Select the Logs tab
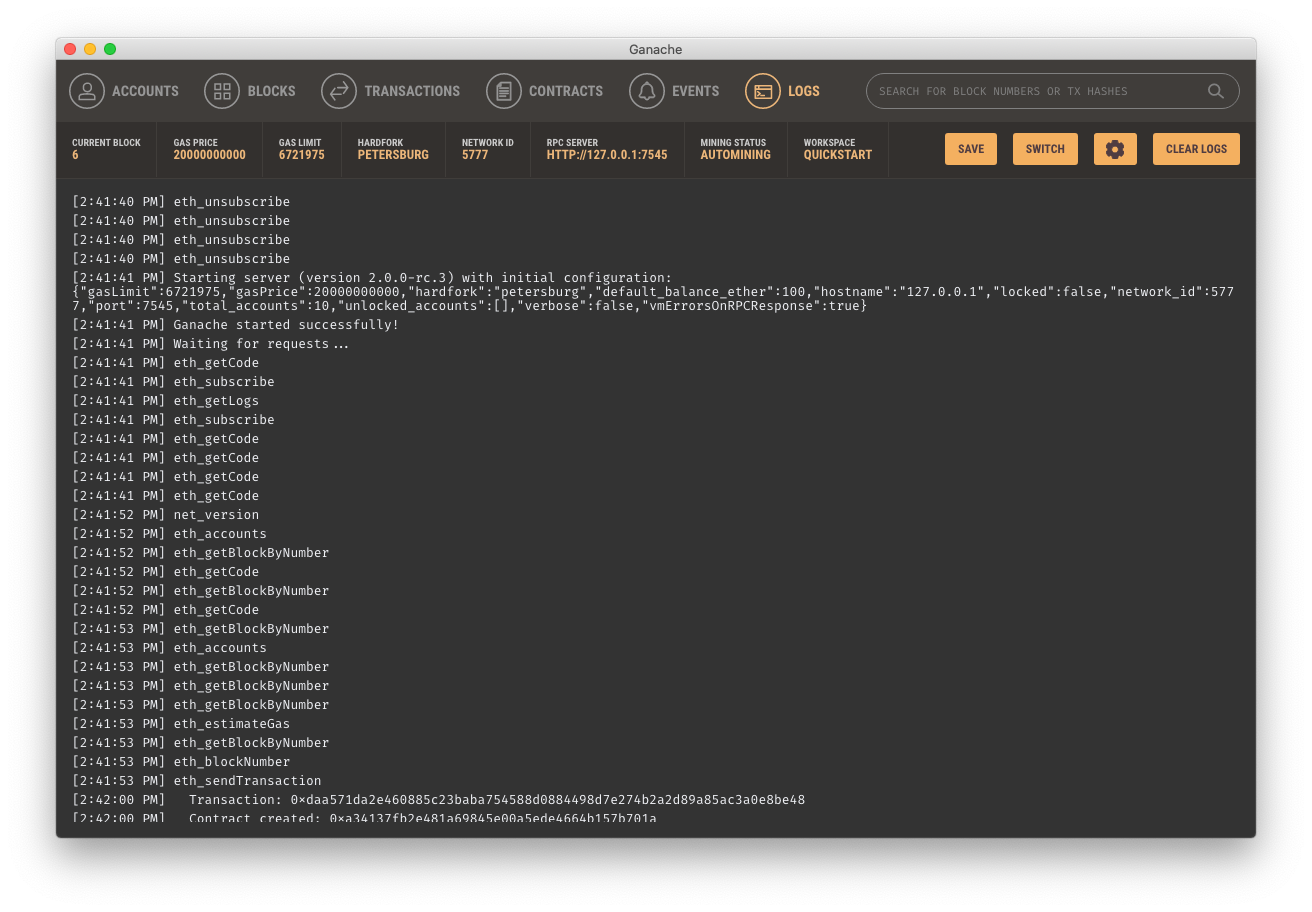This screenshot has width=1312, height=912. tap(783, 91)
